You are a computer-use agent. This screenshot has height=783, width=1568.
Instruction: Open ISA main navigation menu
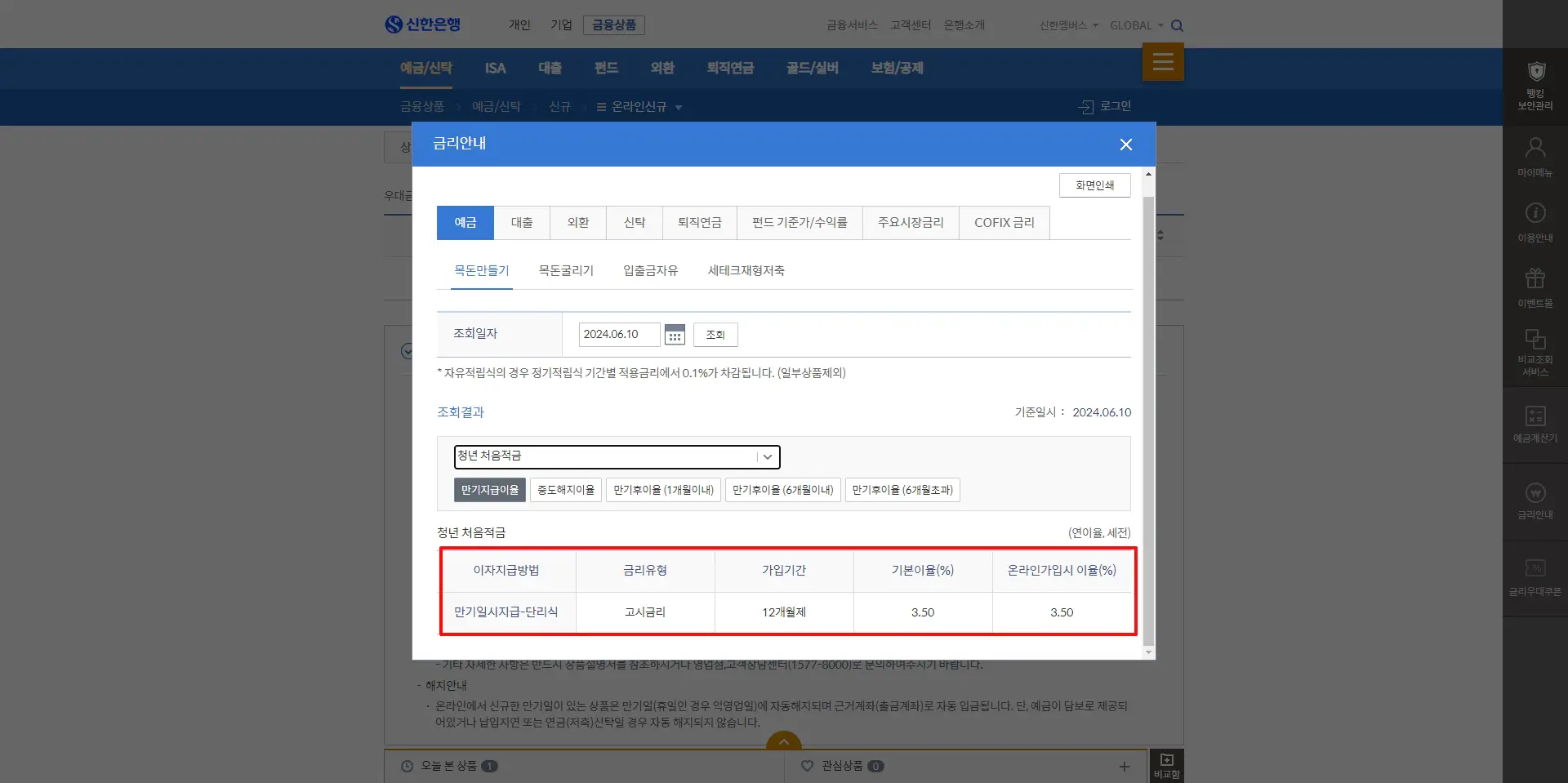coord(495,68)
